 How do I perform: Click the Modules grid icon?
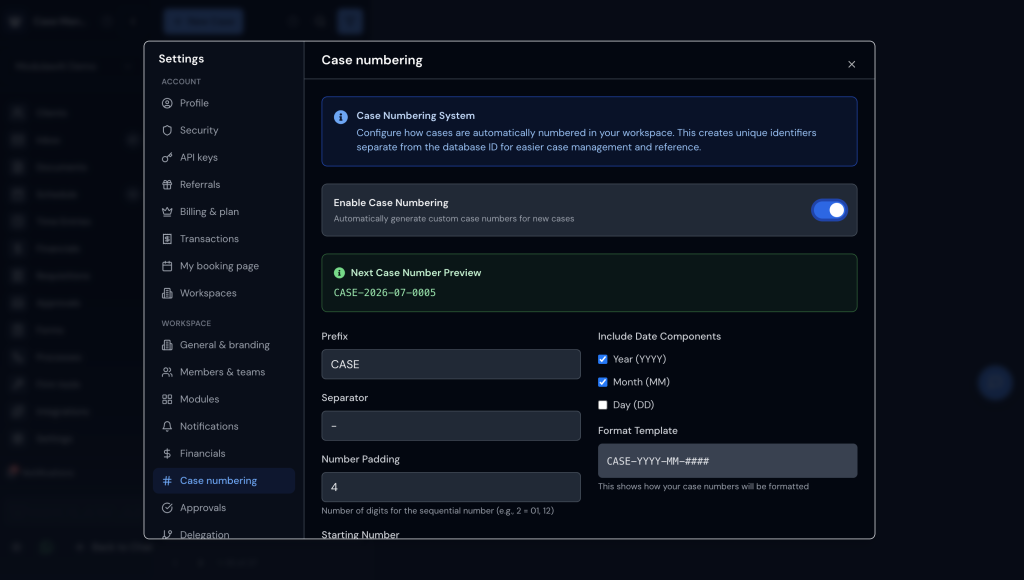click(x=167, y=399)
